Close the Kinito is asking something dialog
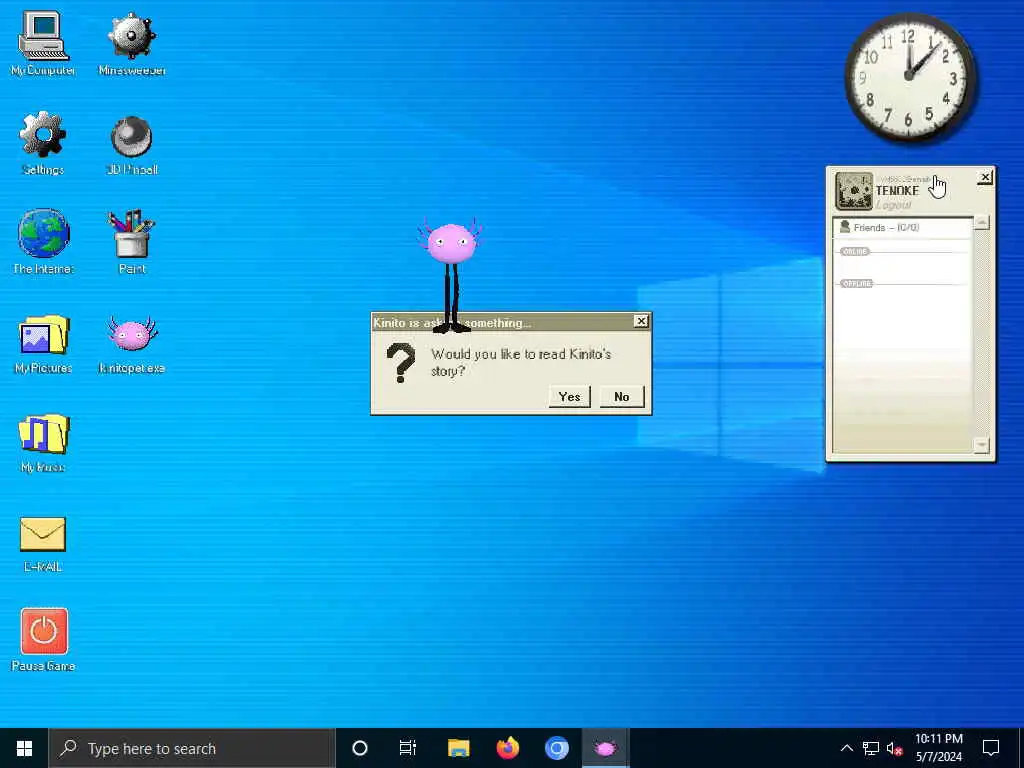This screenshot has height=768, width=1024. pos(641,321)
